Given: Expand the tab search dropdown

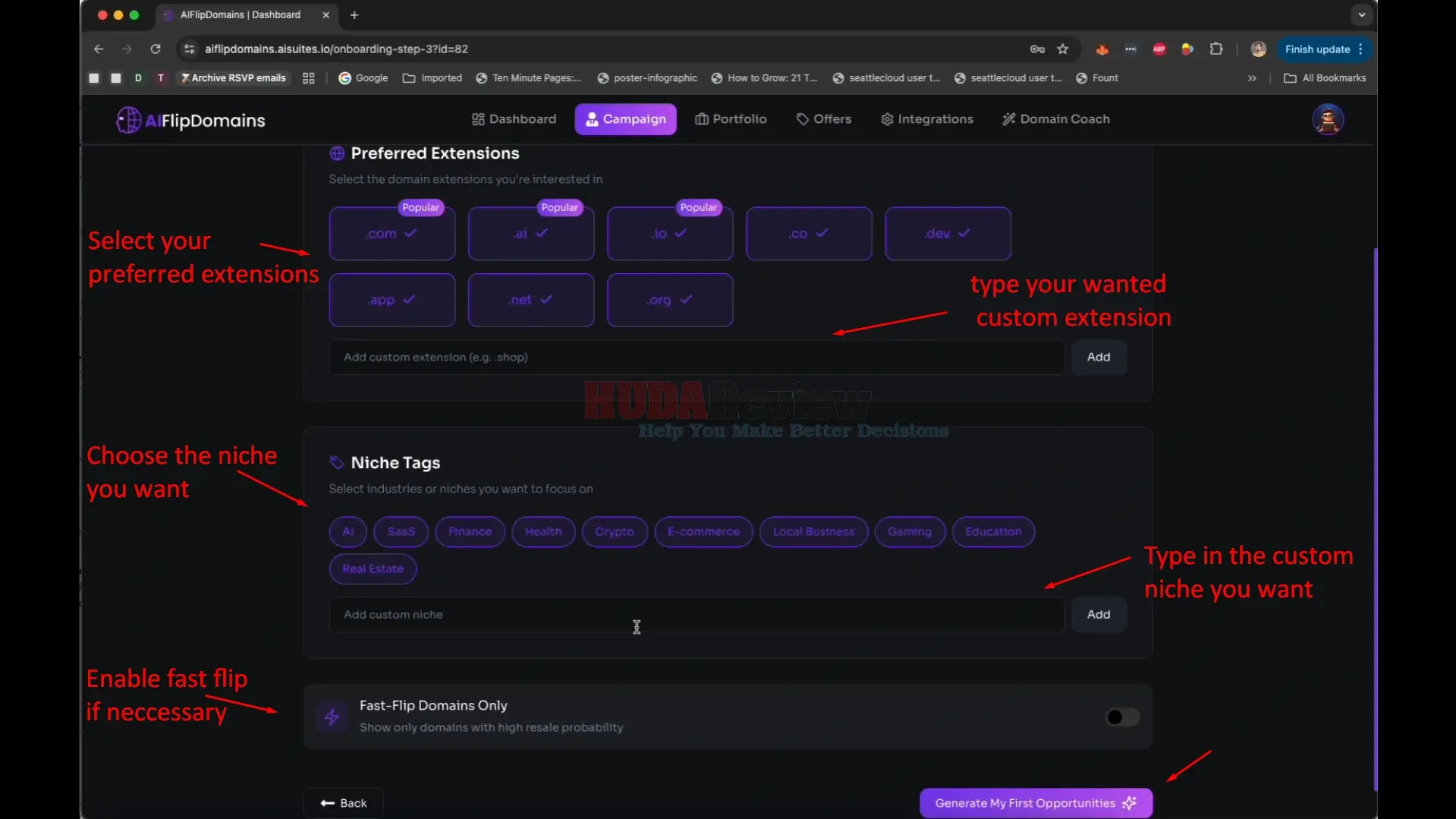Looking at the screenshot, I should pos(1362,14).
